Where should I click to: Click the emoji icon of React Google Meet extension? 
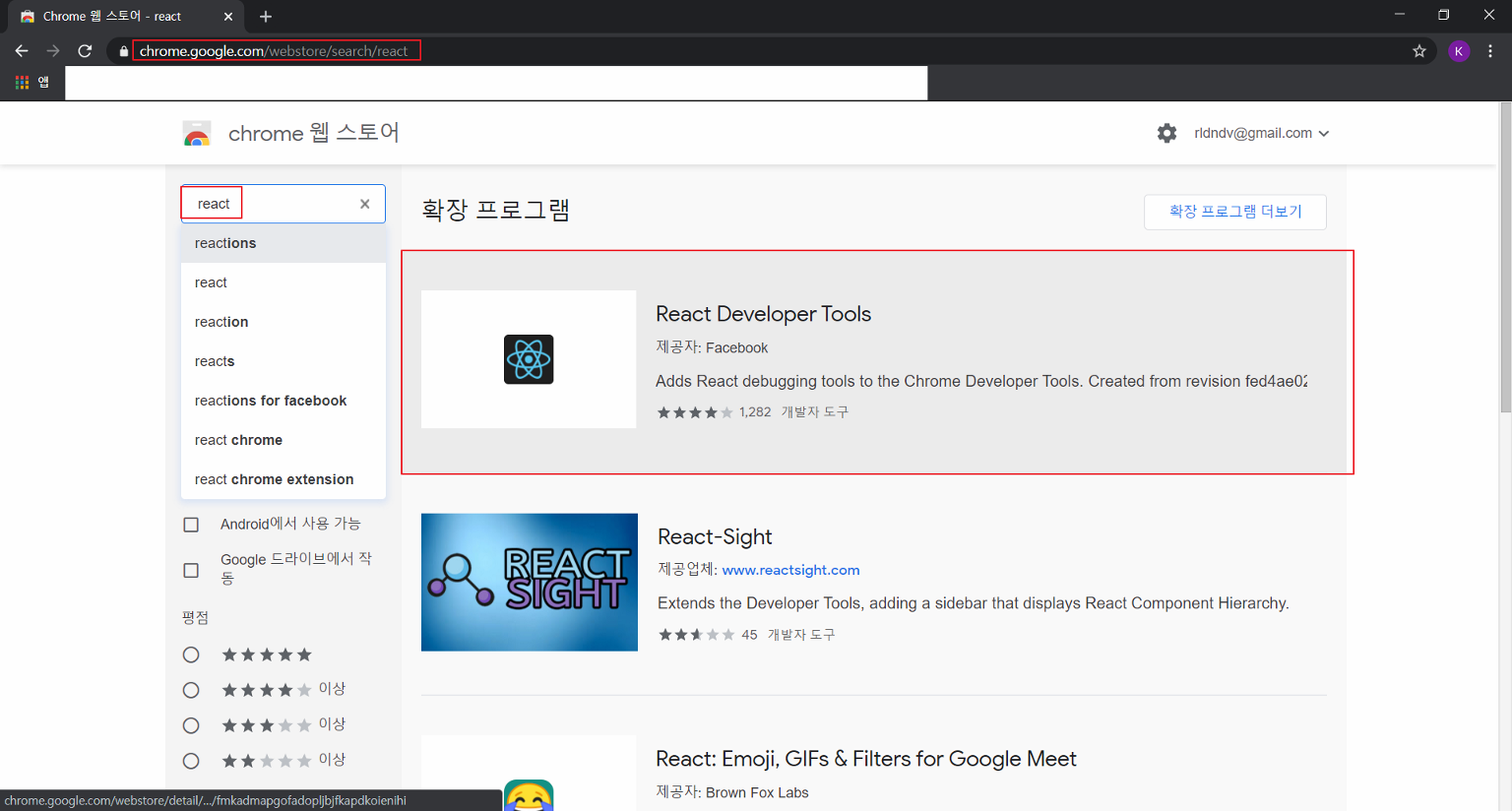(x=529, y=795)
